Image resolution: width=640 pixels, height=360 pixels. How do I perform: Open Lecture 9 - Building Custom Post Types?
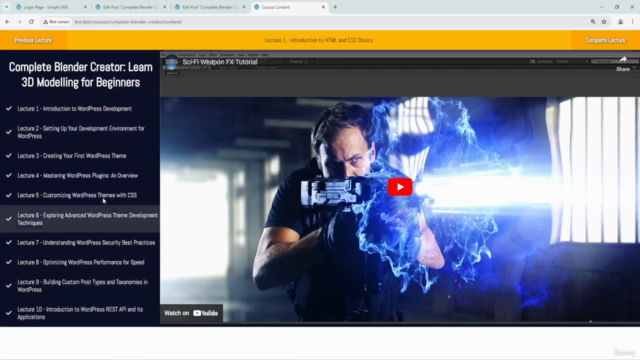point(82,286)
